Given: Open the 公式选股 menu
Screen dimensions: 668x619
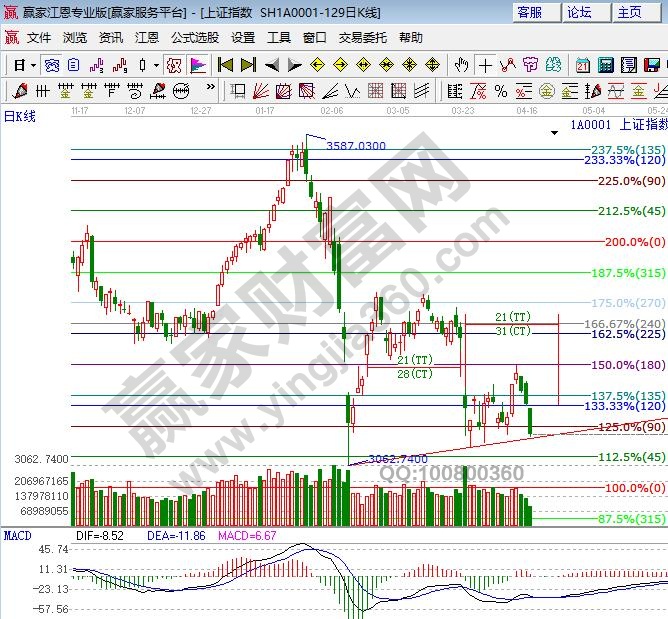Looking at the screenshot, I should coord(194,38).
